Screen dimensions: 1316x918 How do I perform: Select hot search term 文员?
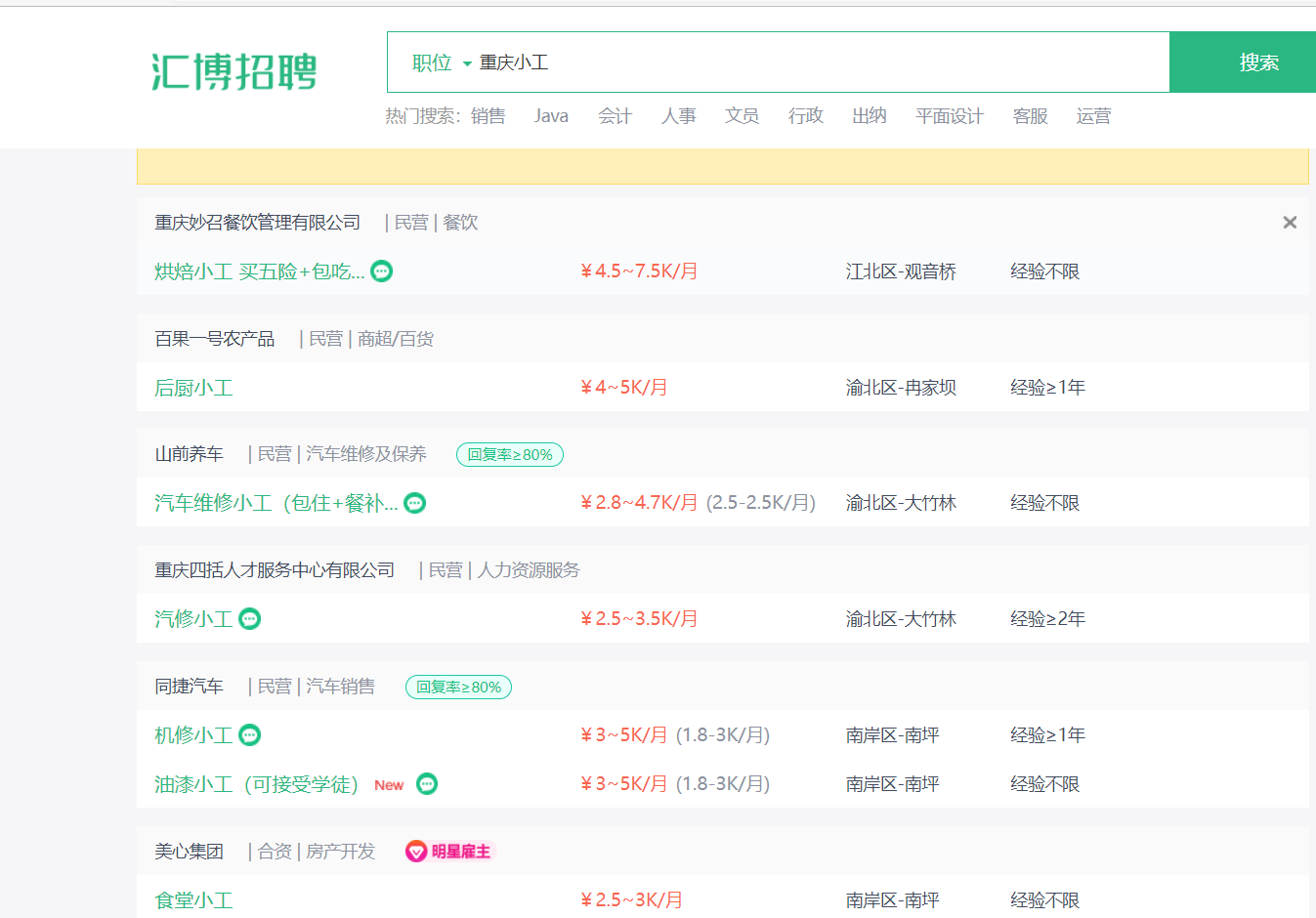(x=743, y=116)
